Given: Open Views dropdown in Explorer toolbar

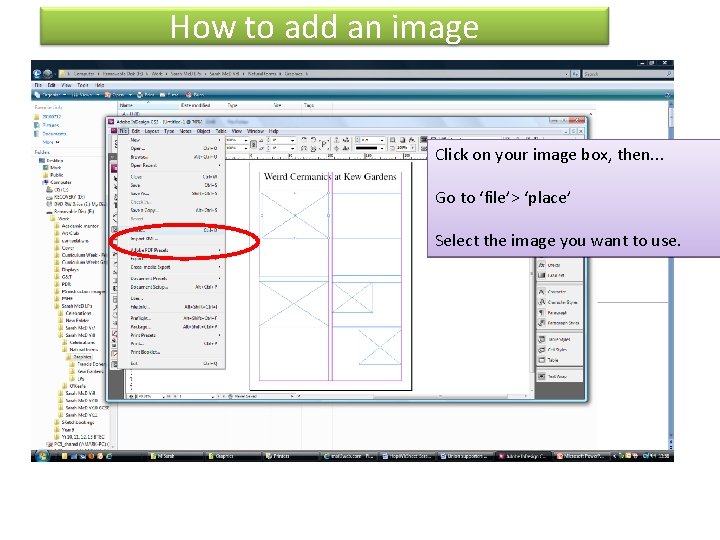Looking at the screenshot, I should [86, 95].
